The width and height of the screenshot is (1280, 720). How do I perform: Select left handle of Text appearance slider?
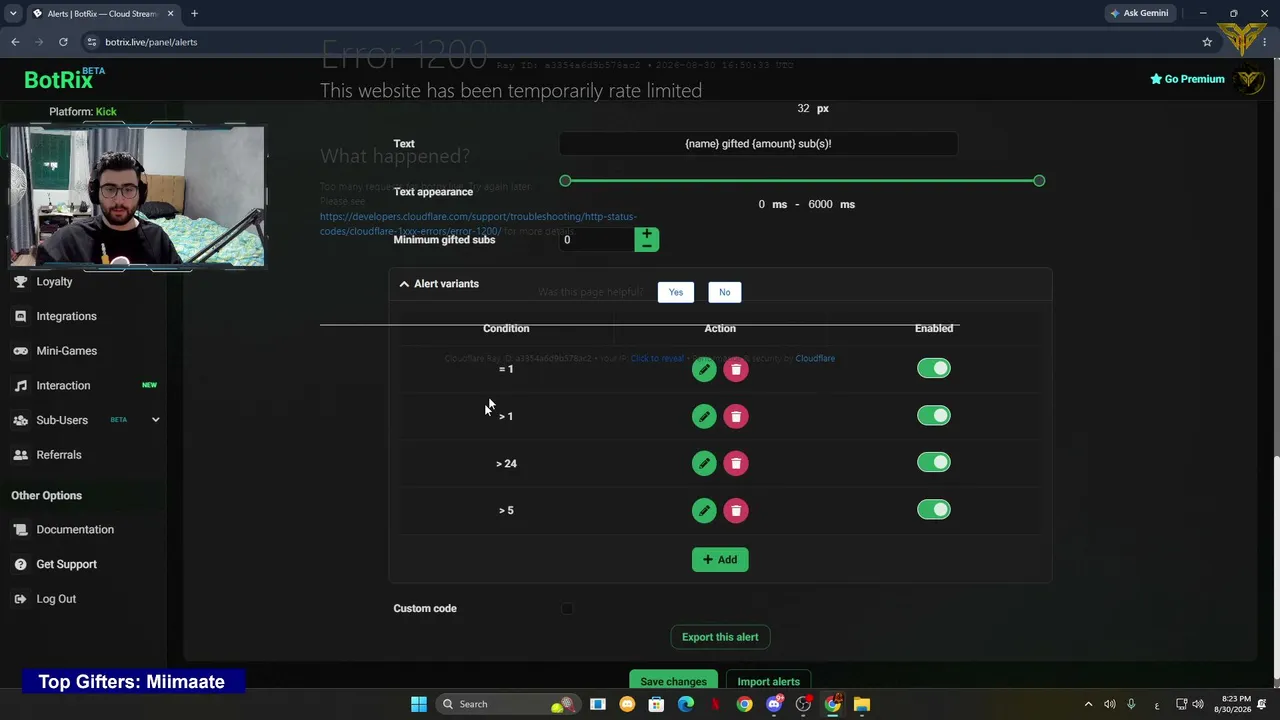click(565, 181)
